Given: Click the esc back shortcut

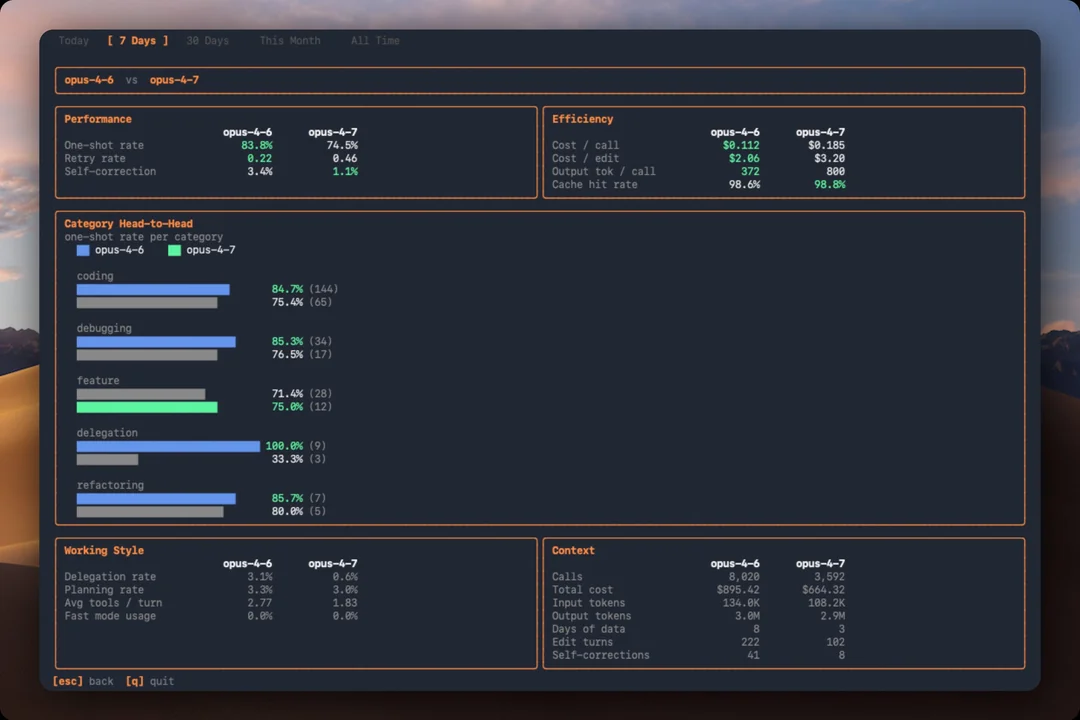Looking at the screenshot, I should [83, 681].
